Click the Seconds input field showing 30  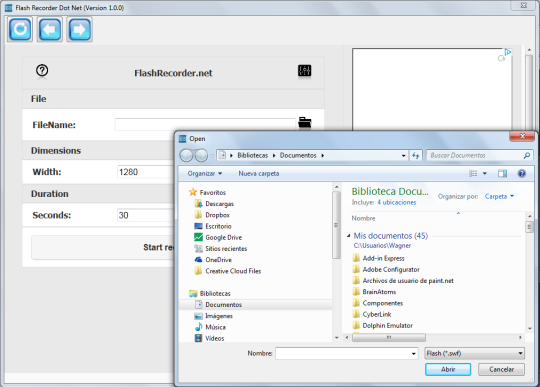click(146, 215)
